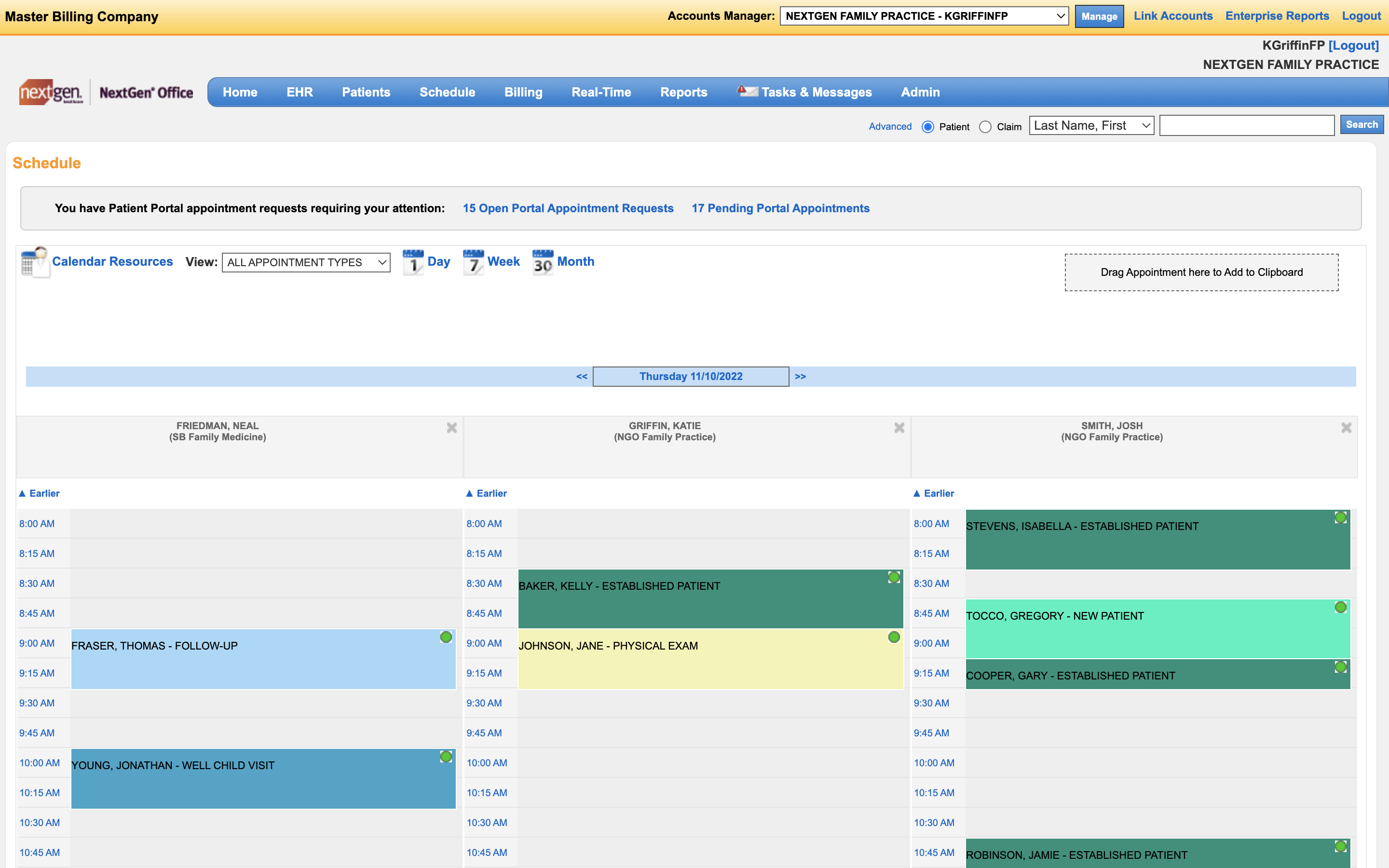
Task: Switch to Day view using the calendar icon
Action: tap(413, 262)
